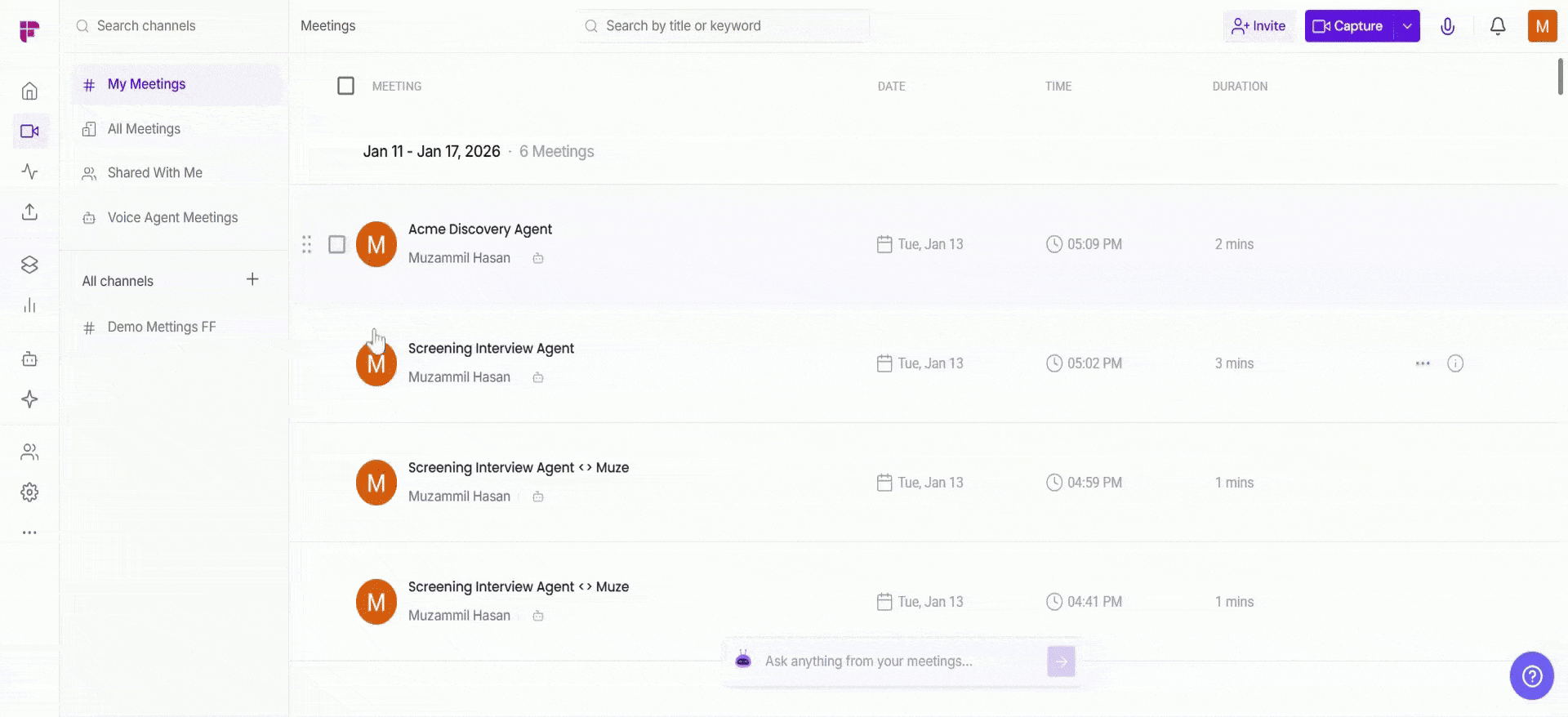Click the 04:41 PM time value

[x=1094, y=602]
